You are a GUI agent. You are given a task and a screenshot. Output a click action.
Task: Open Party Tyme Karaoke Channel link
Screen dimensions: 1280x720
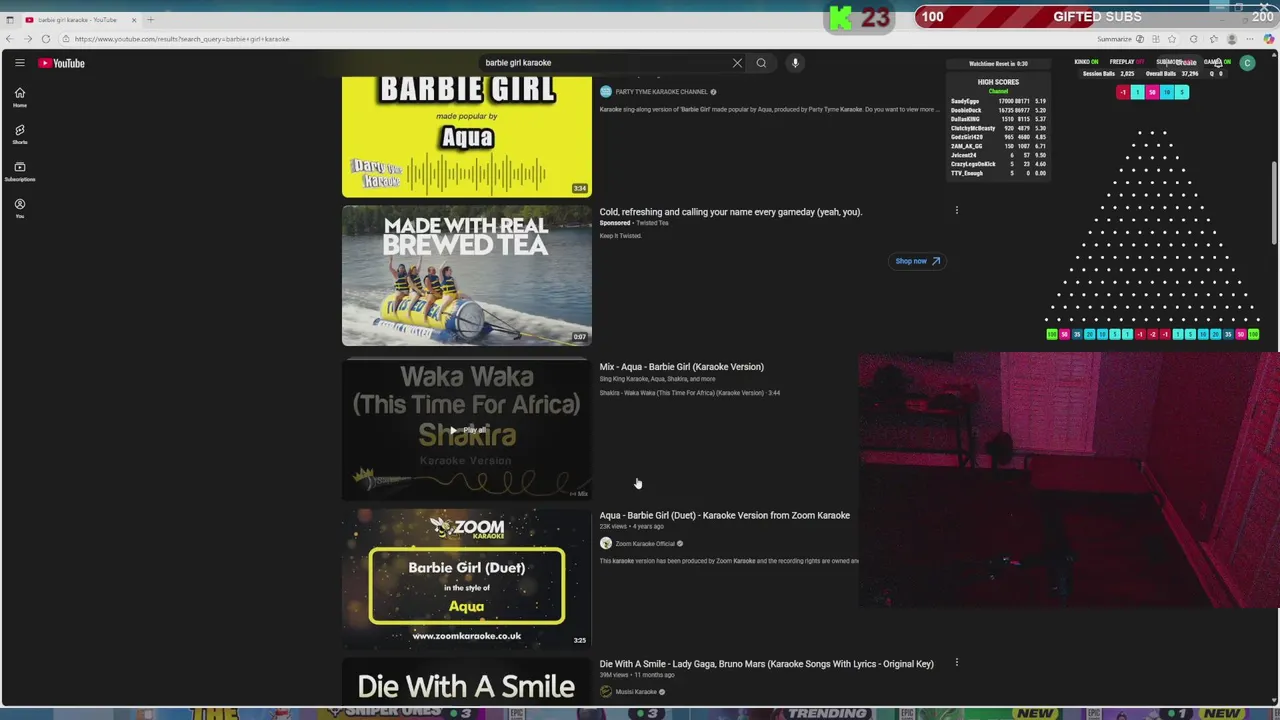(661, 92)
